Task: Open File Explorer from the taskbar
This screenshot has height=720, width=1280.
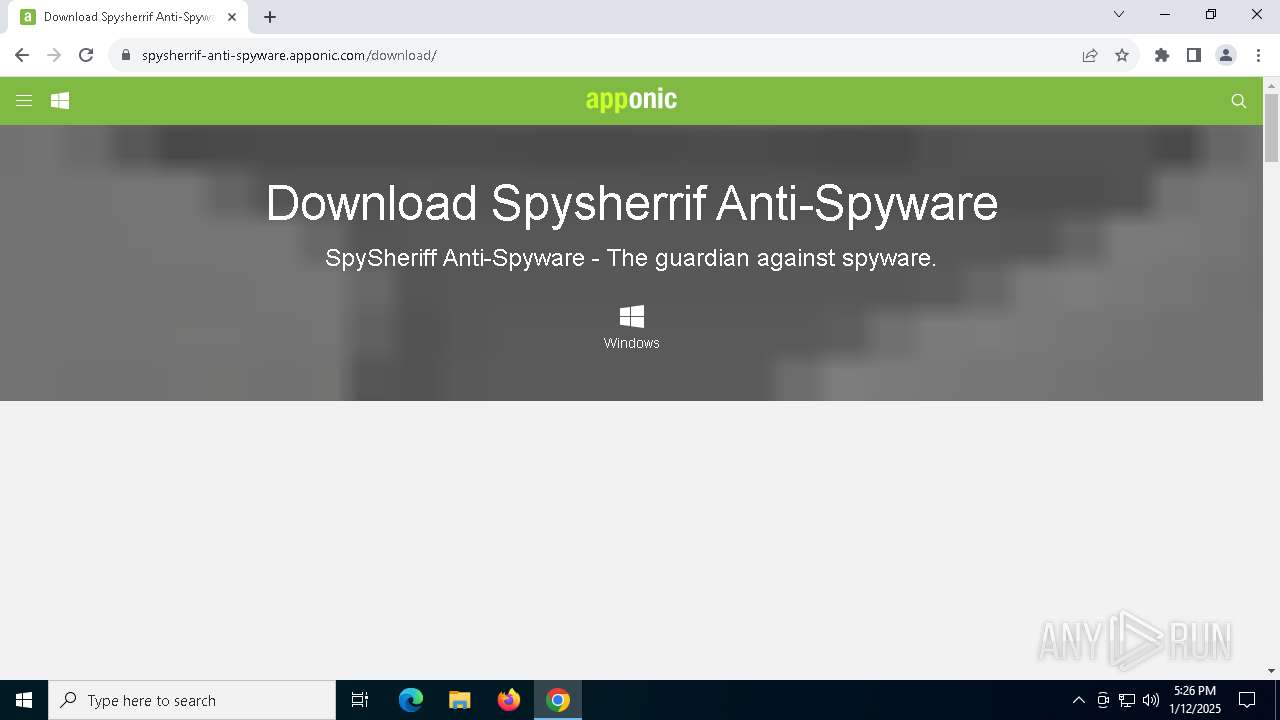Action: click(x=460, y=700)
